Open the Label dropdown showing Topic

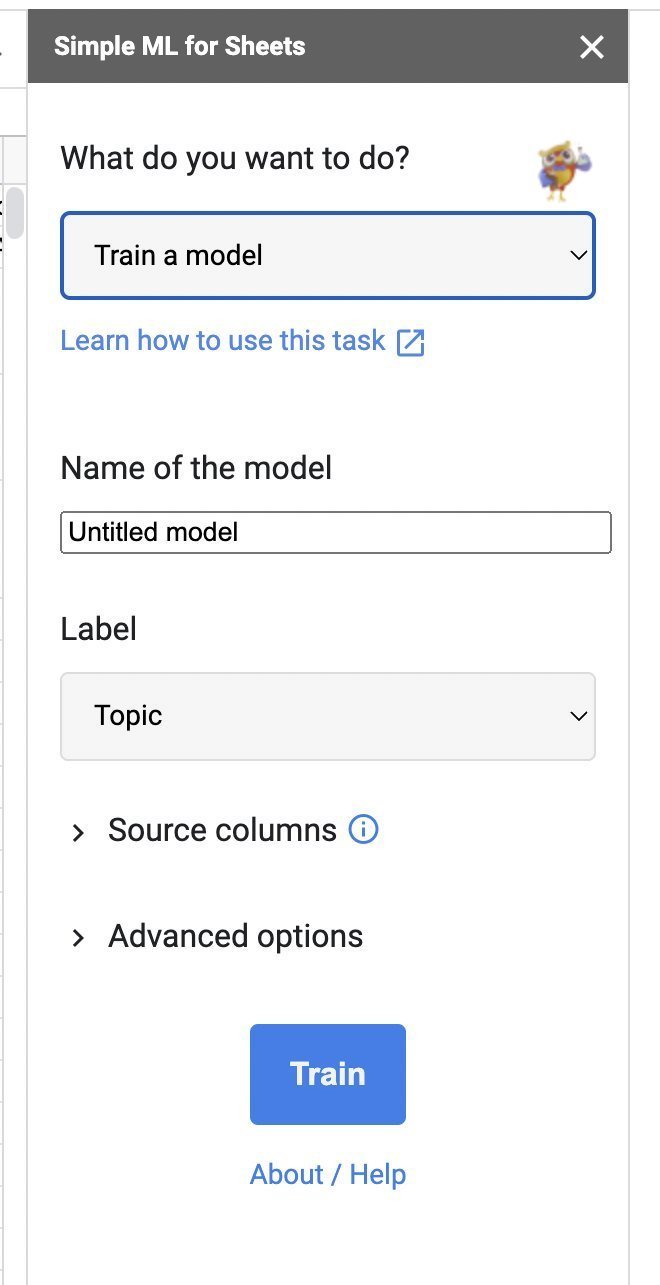328,716
